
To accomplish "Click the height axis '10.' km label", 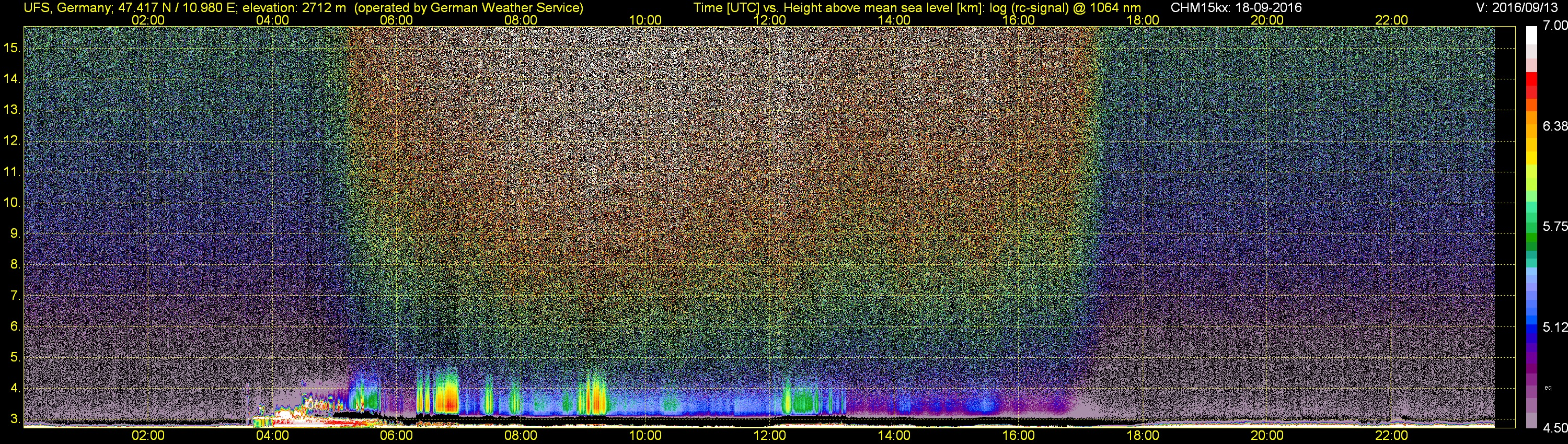I will click(x=12, y=202).
